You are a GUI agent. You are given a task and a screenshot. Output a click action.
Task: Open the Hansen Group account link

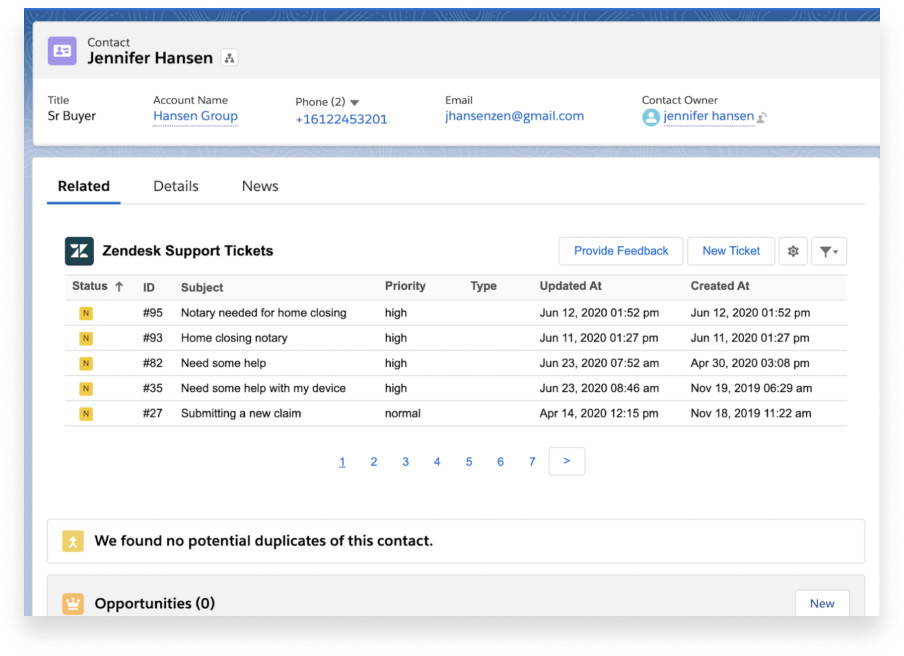point(195,116)
